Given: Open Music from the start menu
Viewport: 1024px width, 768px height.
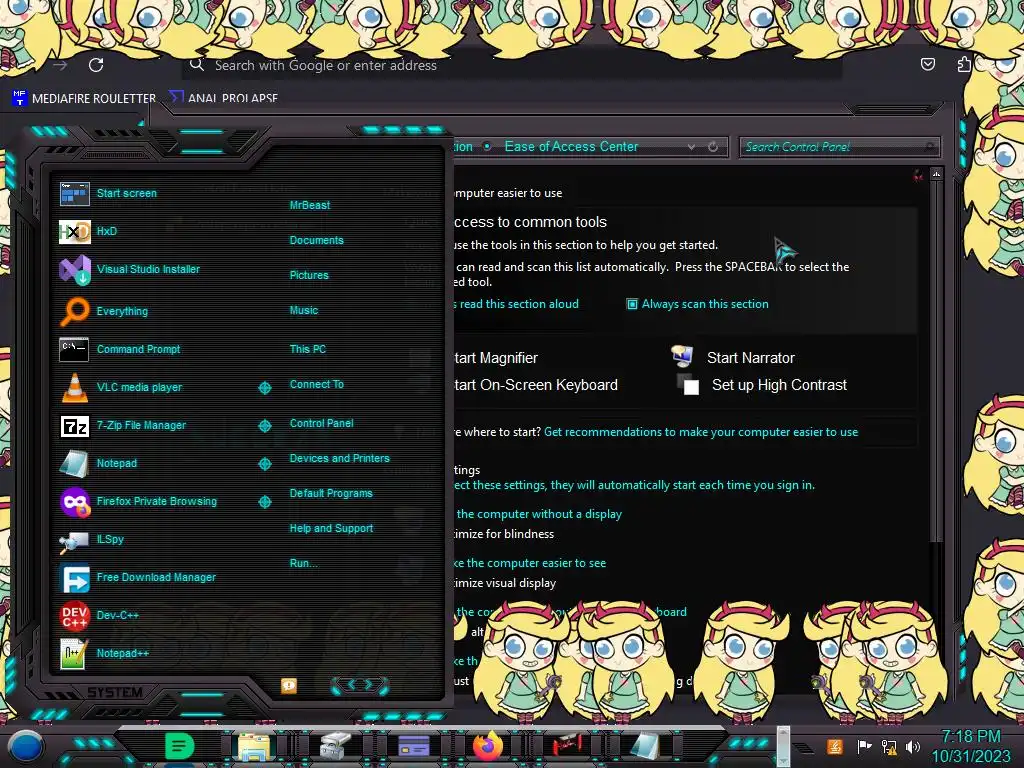Looking at the screenshot, I should [x=304, y=310].
